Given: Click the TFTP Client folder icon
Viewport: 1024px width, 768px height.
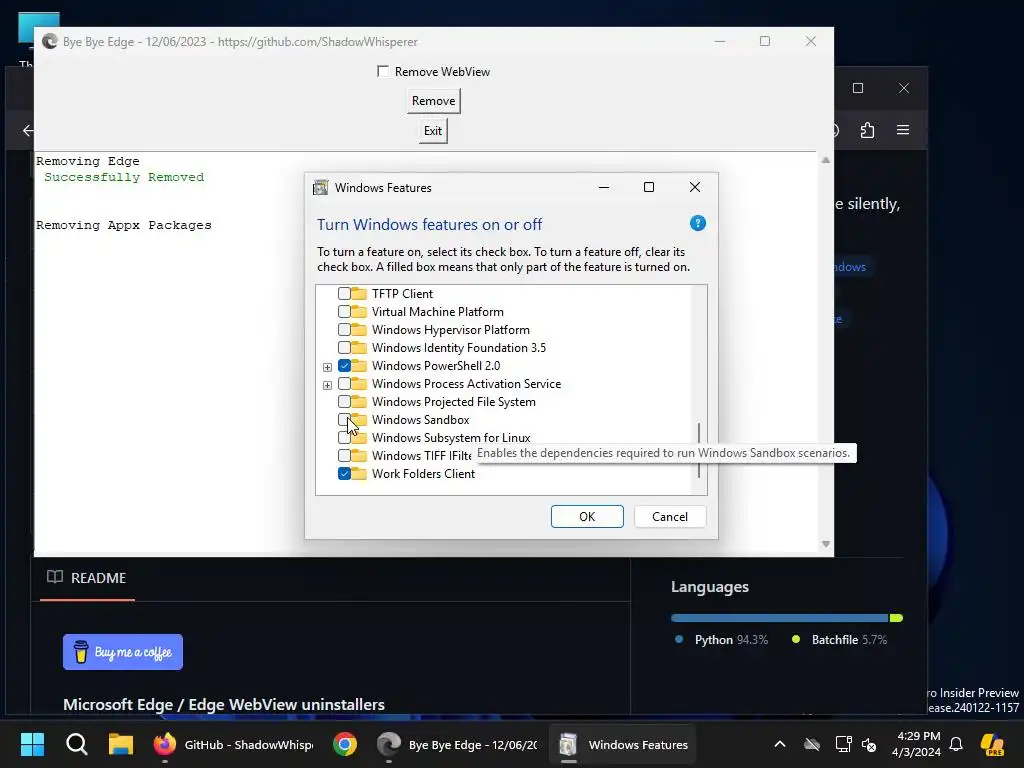Looking at the screenshot, I should click(x=359, y=293).
